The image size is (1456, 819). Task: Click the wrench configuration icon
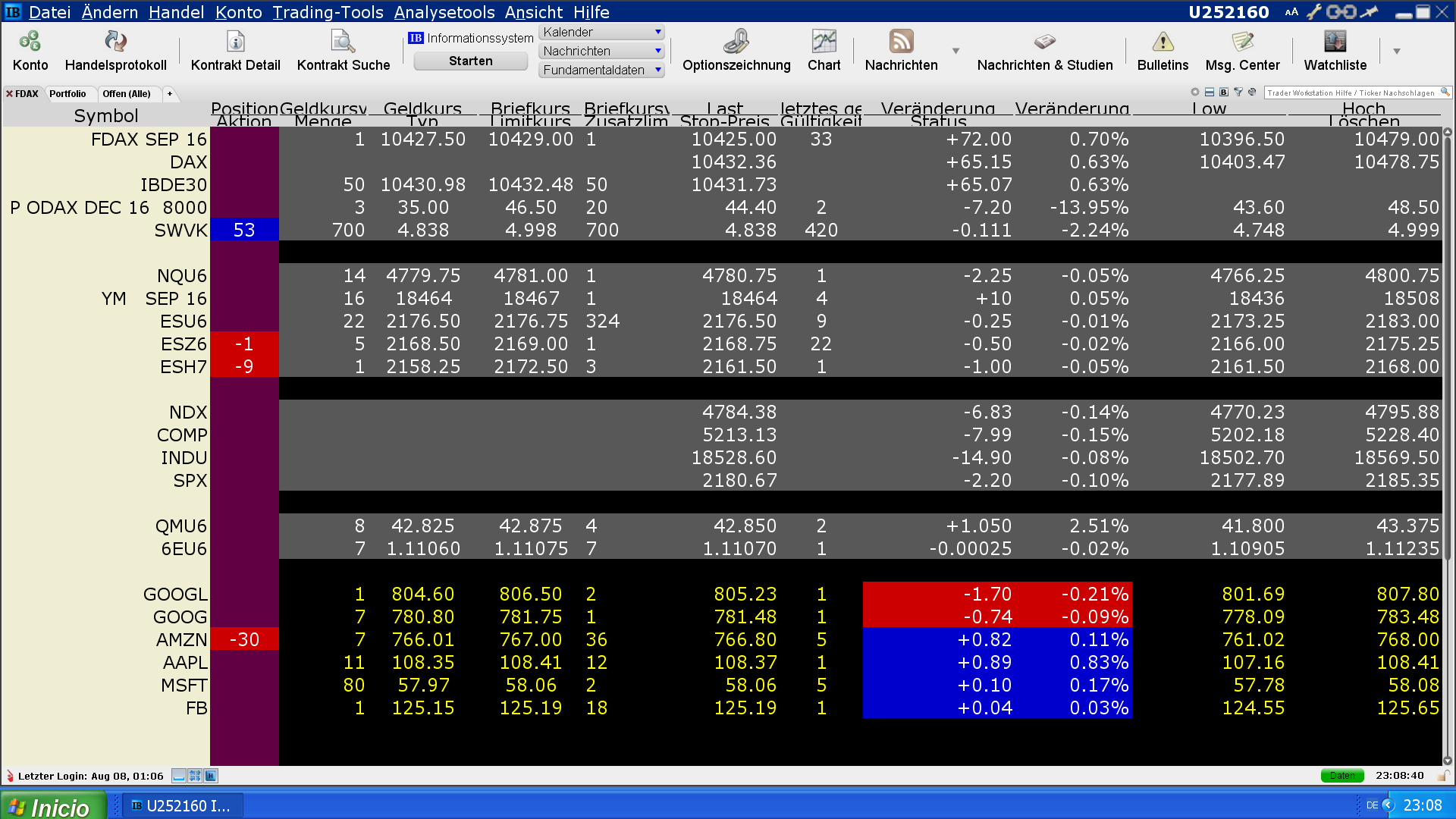(x=1314, y=12)
